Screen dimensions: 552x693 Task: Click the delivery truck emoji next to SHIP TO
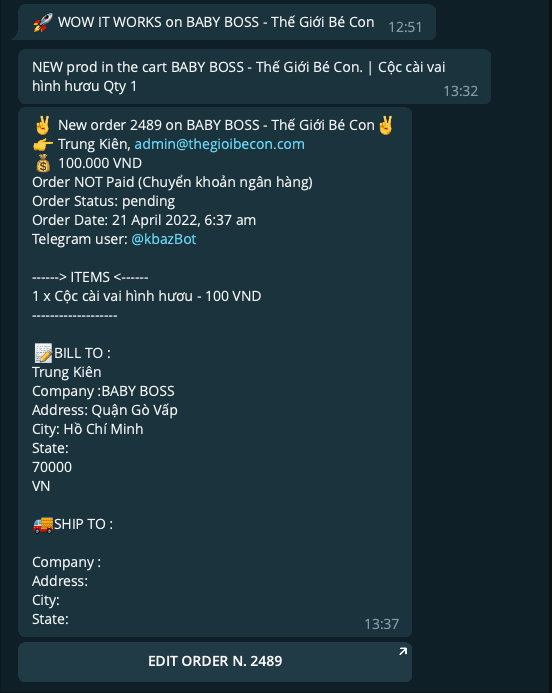click(x=43, y=524)
